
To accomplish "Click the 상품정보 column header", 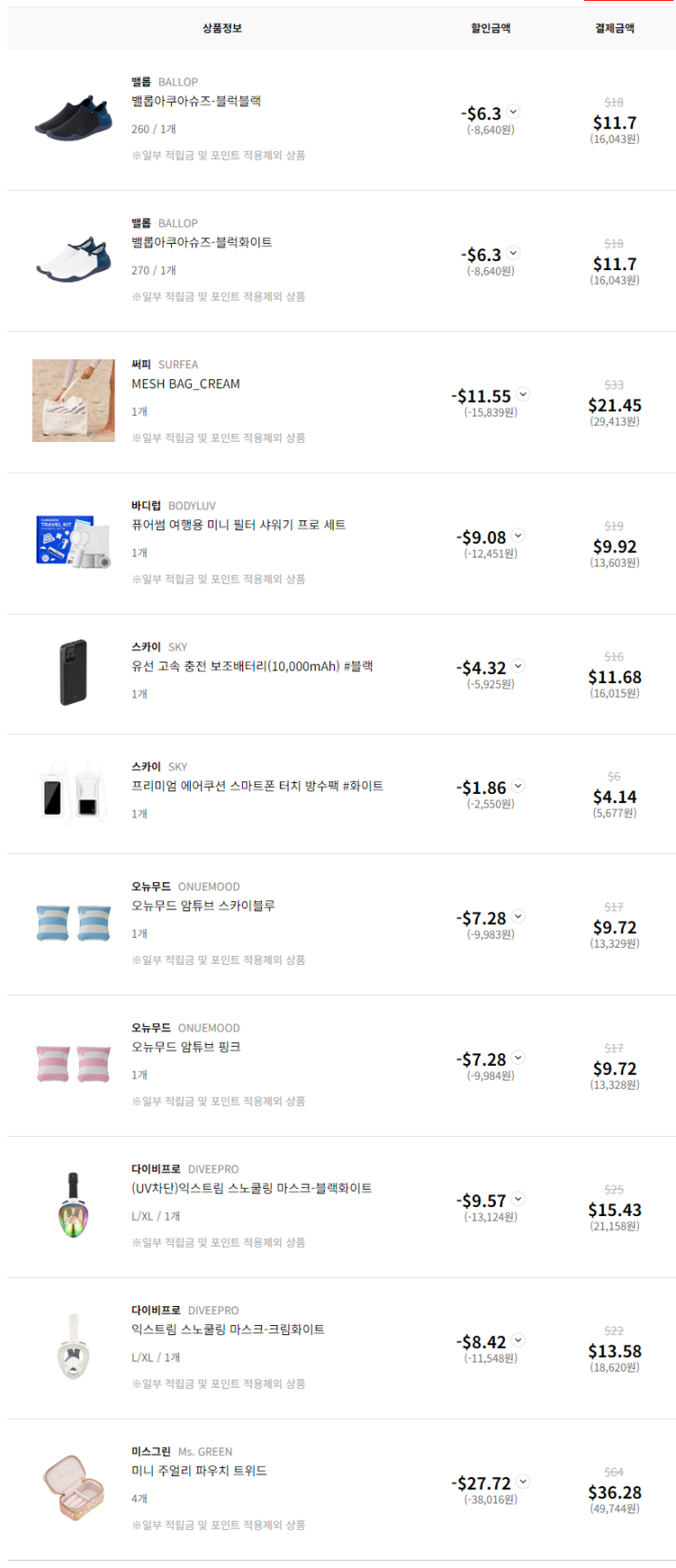I will [222, 28].
